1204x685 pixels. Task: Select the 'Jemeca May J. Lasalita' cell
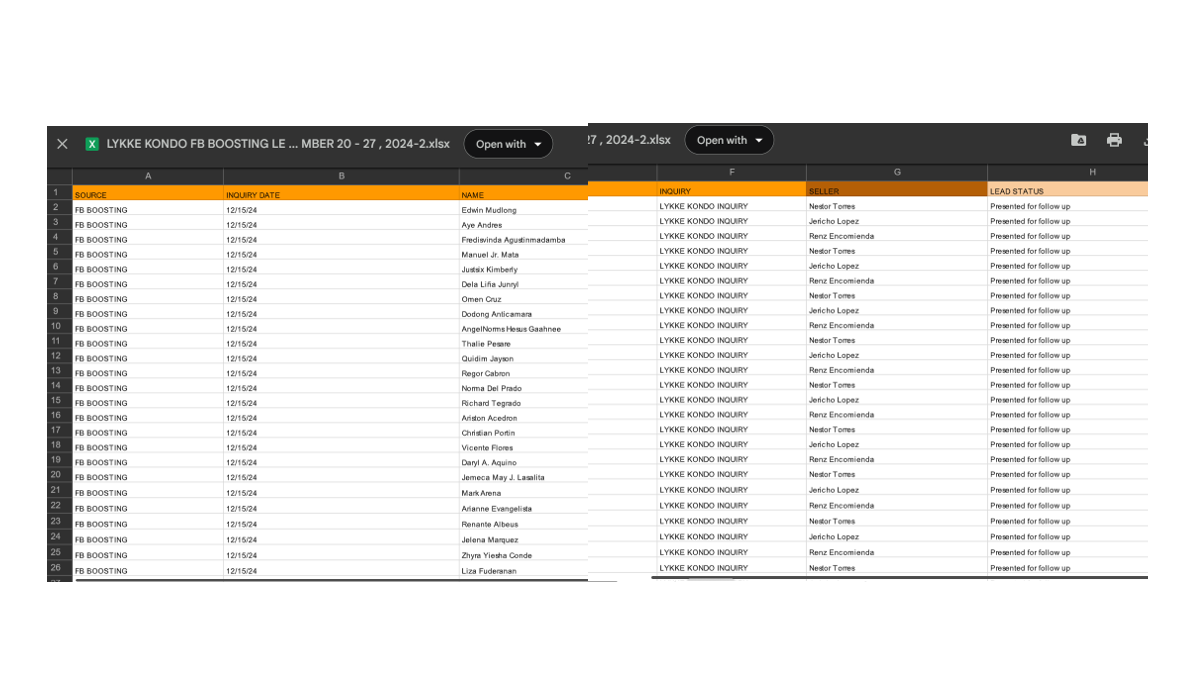(523, 477)
